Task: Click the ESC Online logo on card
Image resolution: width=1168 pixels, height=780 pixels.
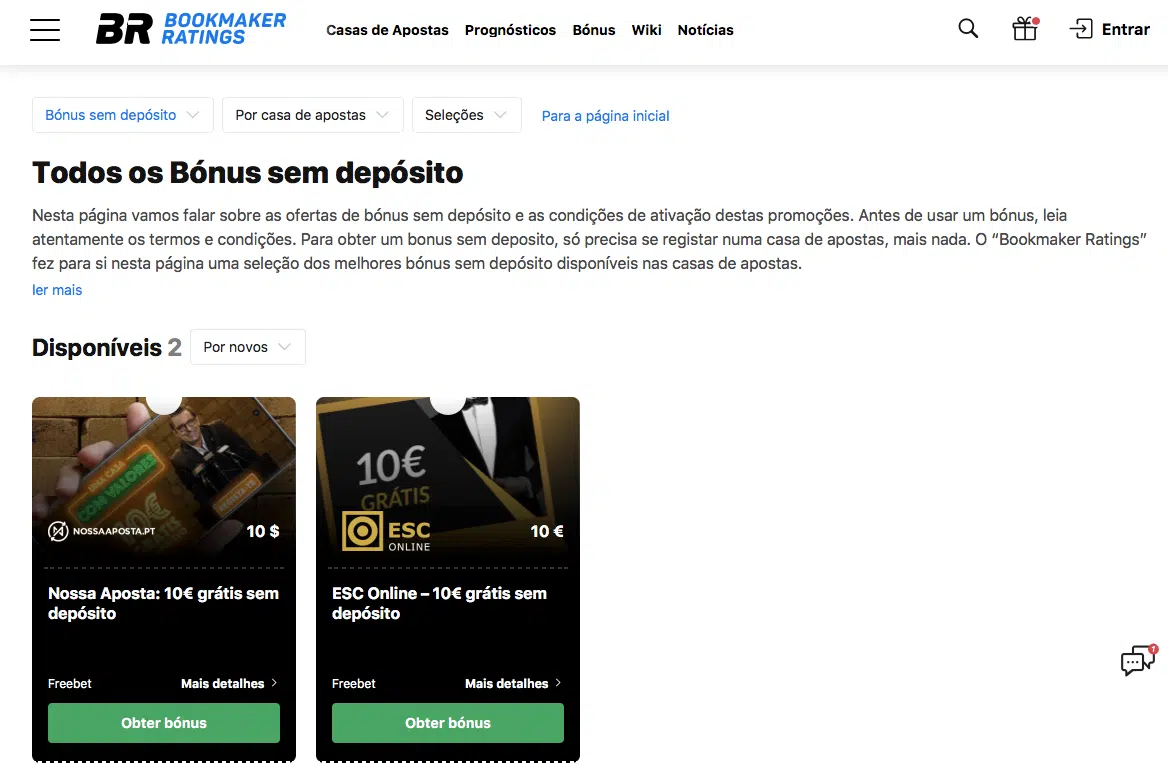Action: pyautogui.click(x=387, y=531)
